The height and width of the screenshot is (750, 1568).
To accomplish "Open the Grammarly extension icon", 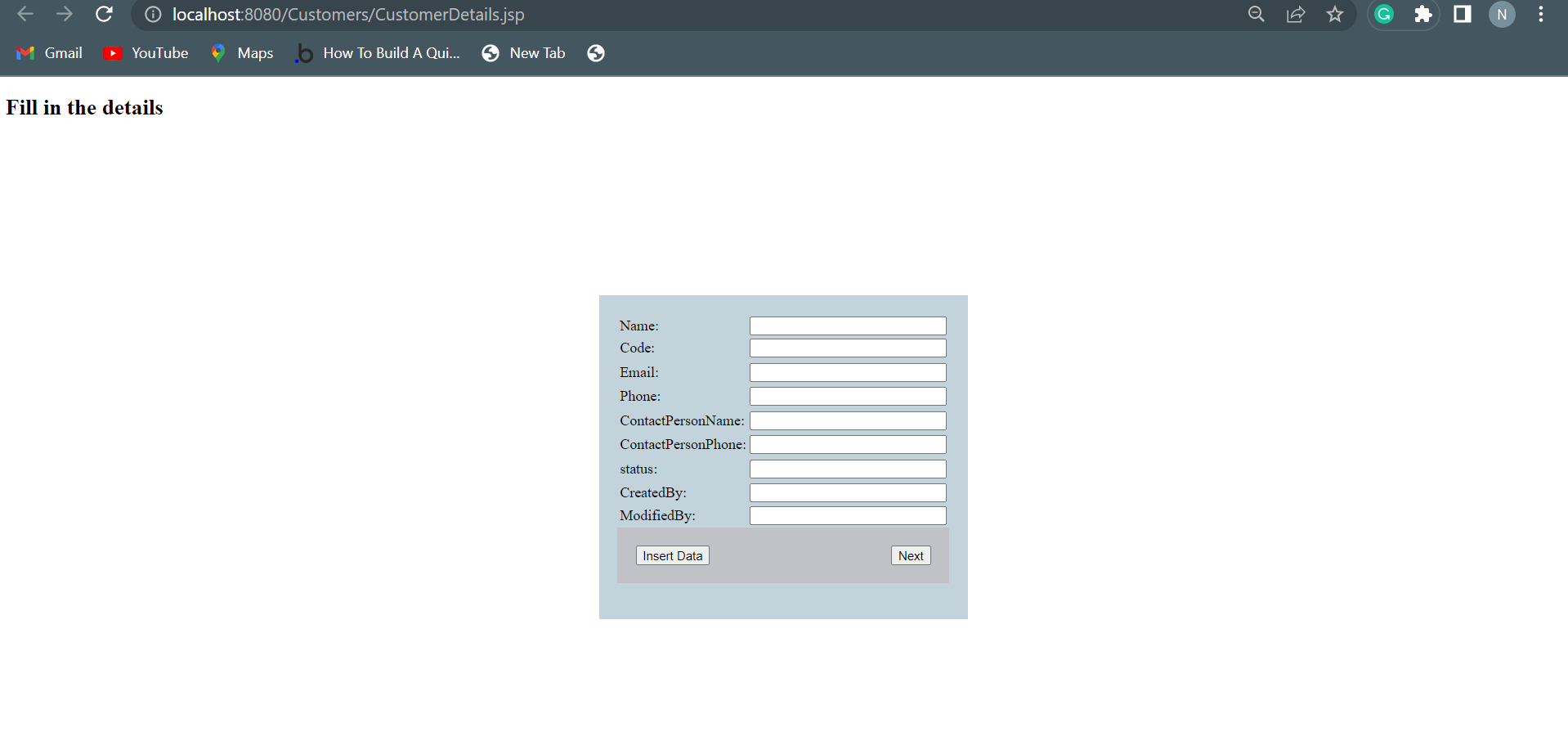I will pyautogui.click(x=1383, y=14).
